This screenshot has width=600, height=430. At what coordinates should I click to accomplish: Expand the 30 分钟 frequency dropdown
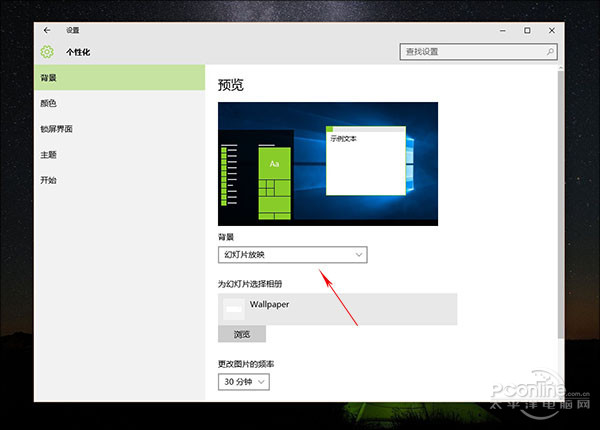click(x=244, y=382)
